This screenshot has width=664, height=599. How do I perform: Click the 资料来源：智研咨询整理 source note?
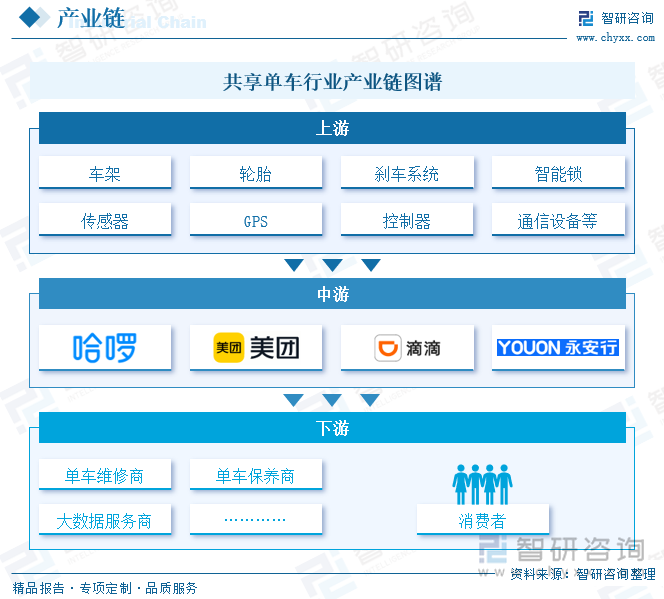[583, 574]
